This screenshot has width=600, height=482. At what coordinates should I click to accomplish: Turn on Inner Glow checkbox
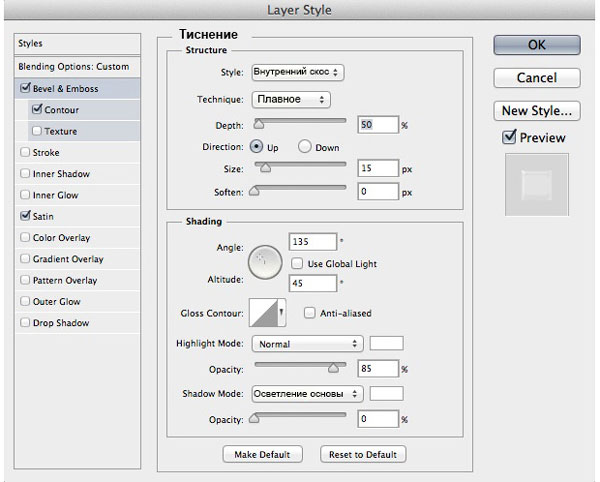click(x=25, y=195)
